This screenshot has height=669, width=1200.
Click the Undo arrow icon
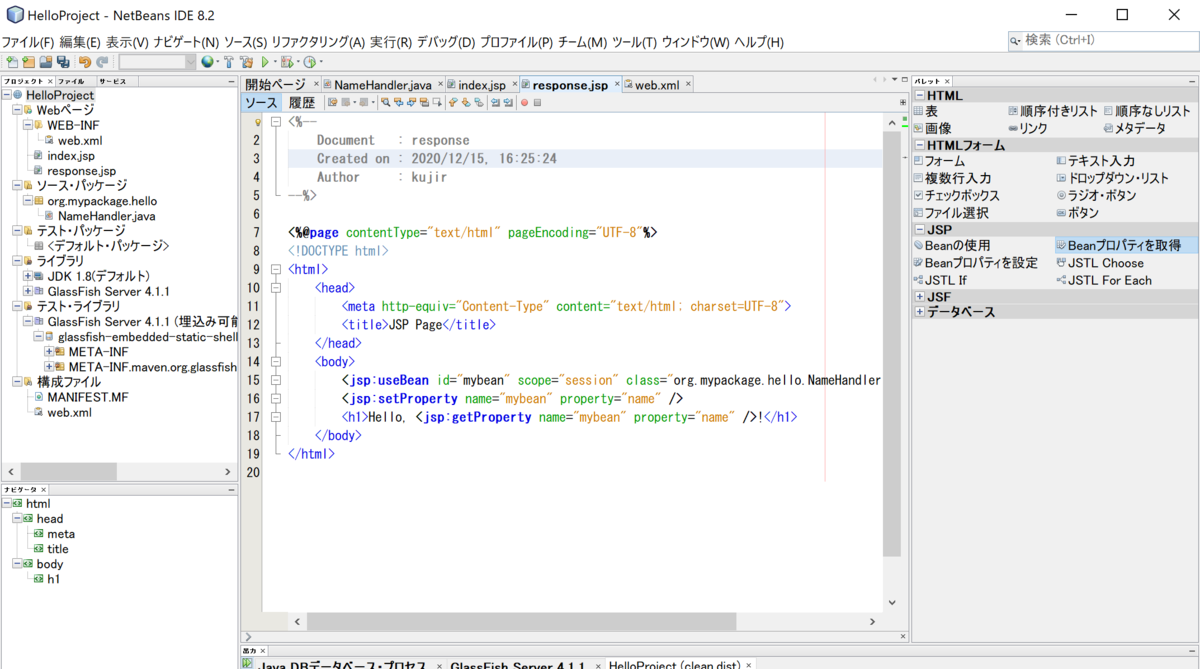(85, 62)
